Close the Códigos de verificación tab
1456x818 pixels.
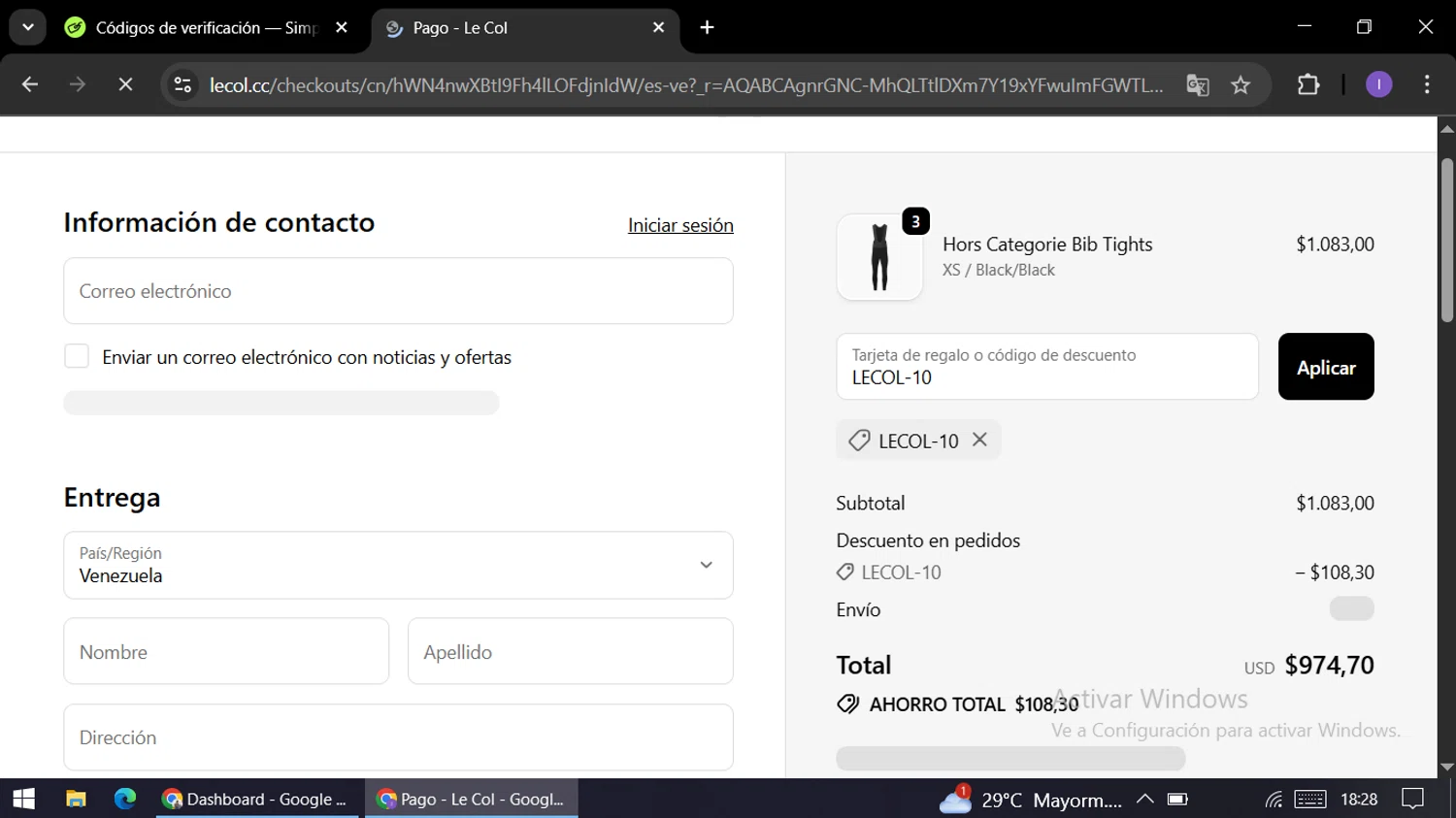[342, 28]
